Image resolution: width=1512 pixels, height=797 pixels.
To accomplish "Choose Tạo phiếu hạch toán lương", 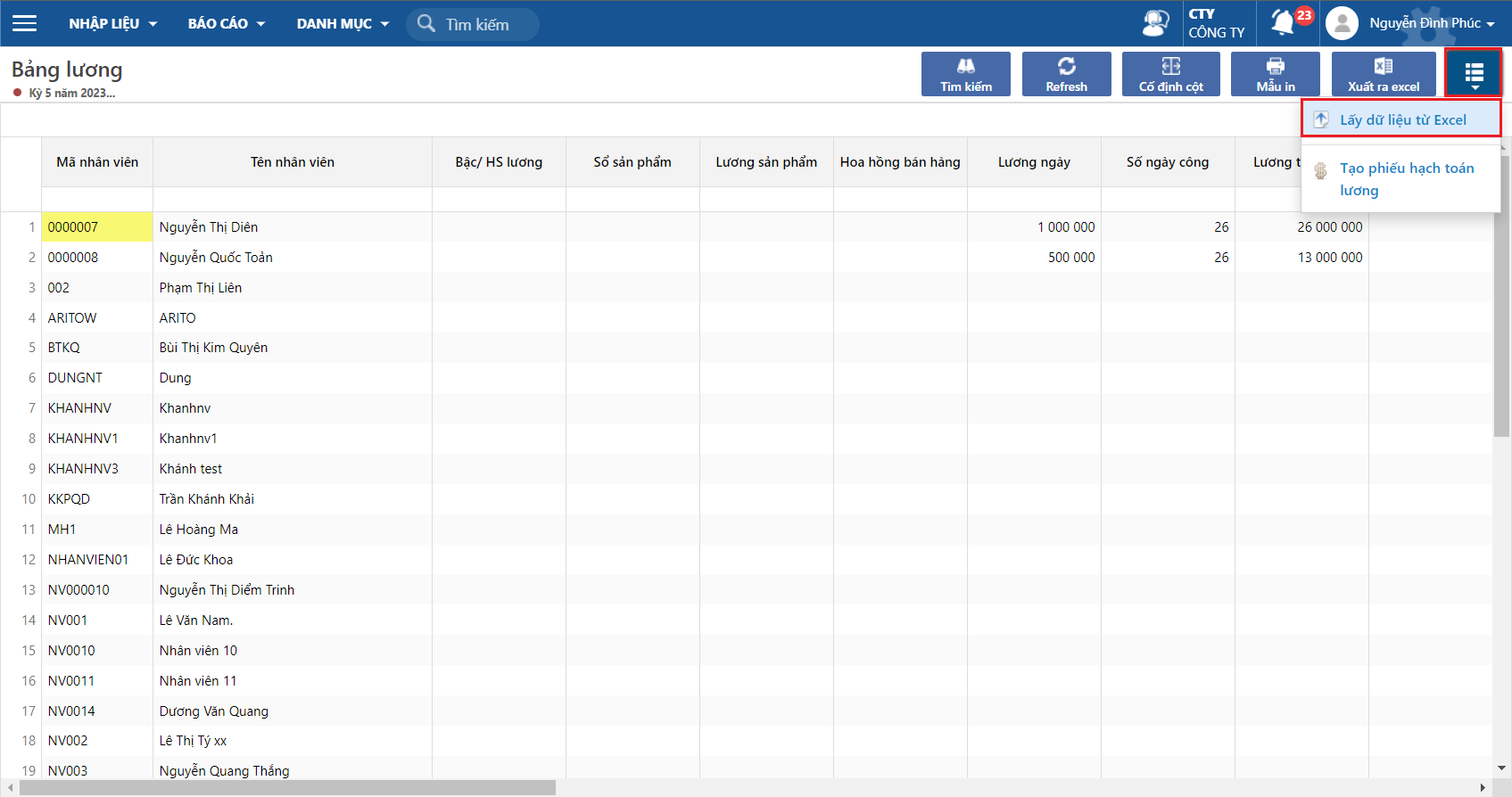I will tap(1406, 179).
